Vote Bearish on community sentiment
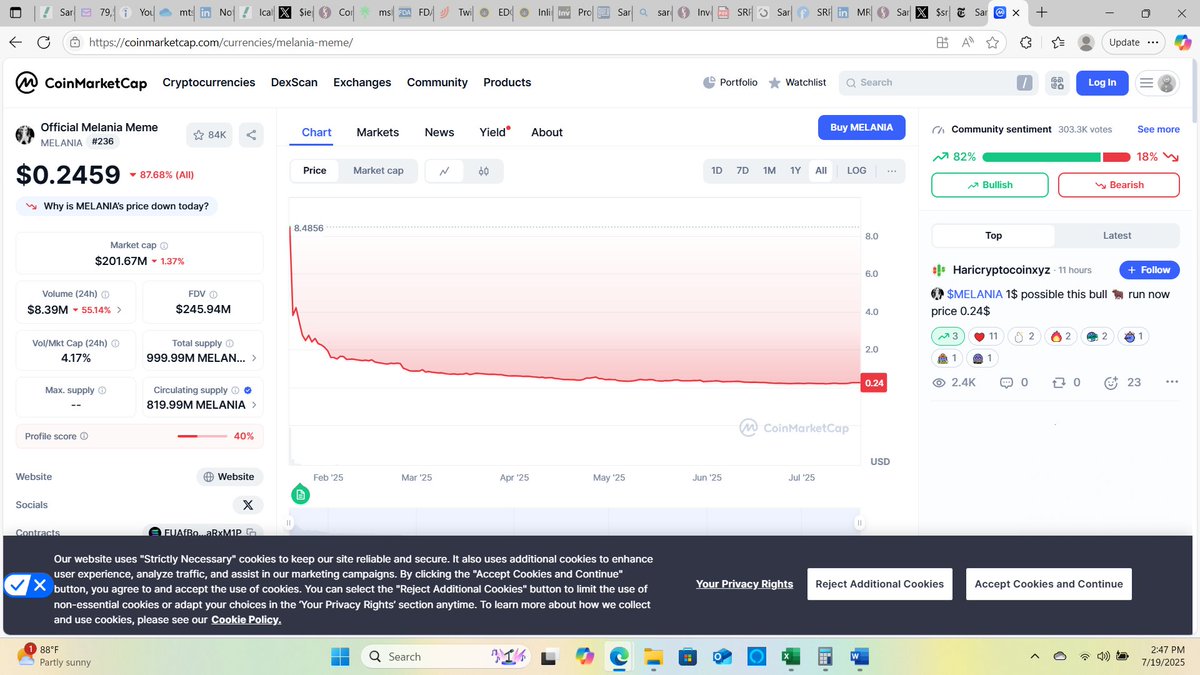The width and height of the screenshot is (1200, 675). coord(1119,185)
